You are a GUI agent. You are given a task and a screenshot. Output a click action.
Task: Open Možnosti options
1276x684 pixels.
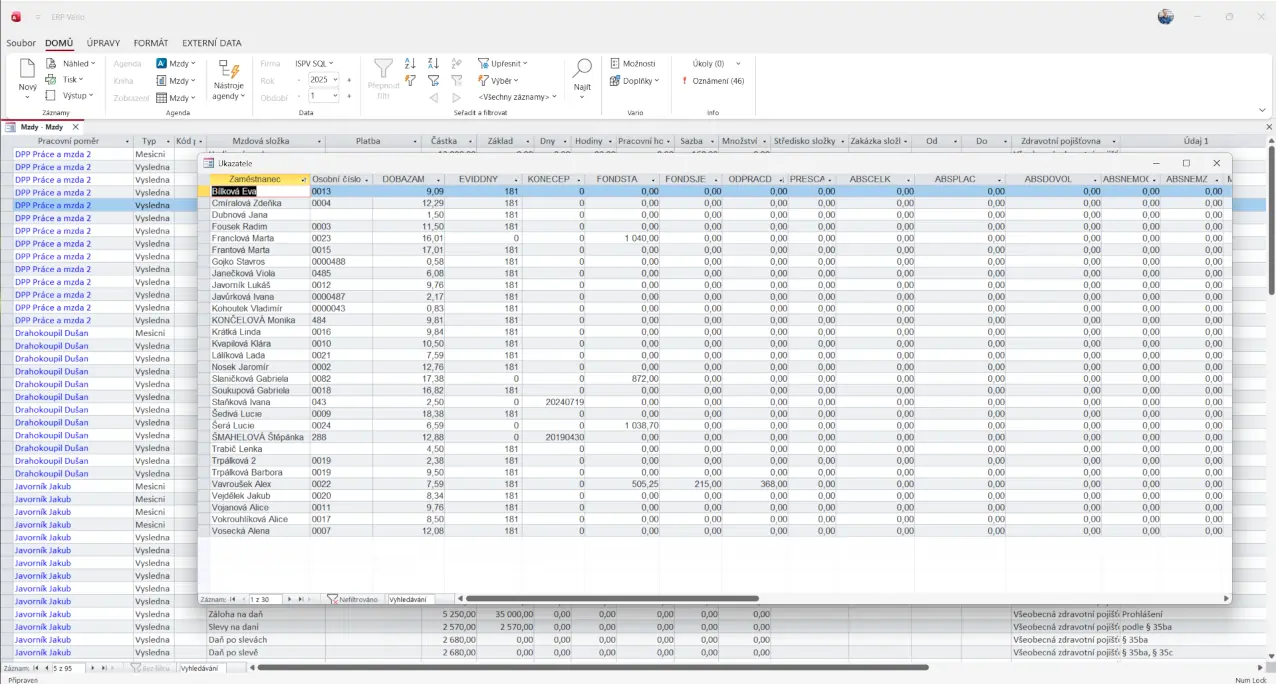click(x=632, y=63)
